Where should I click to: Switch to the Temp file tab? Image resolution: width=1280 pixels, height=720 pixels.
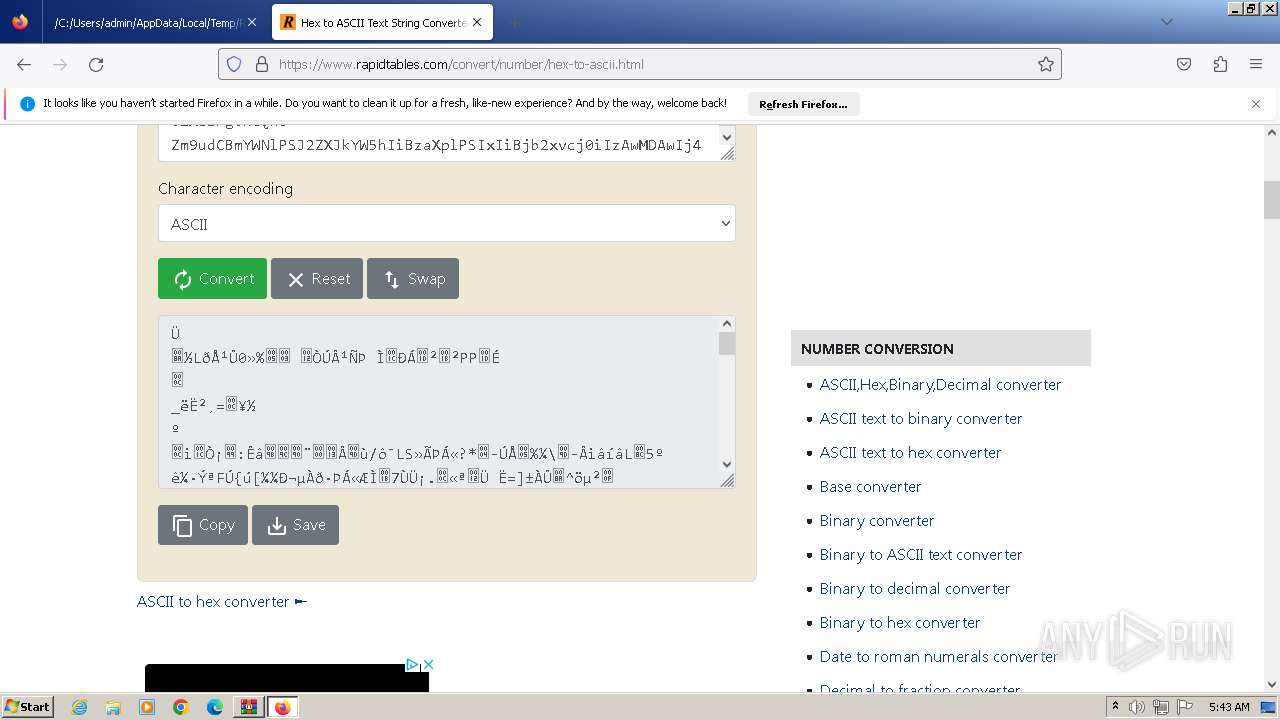[x=151, y=22]
